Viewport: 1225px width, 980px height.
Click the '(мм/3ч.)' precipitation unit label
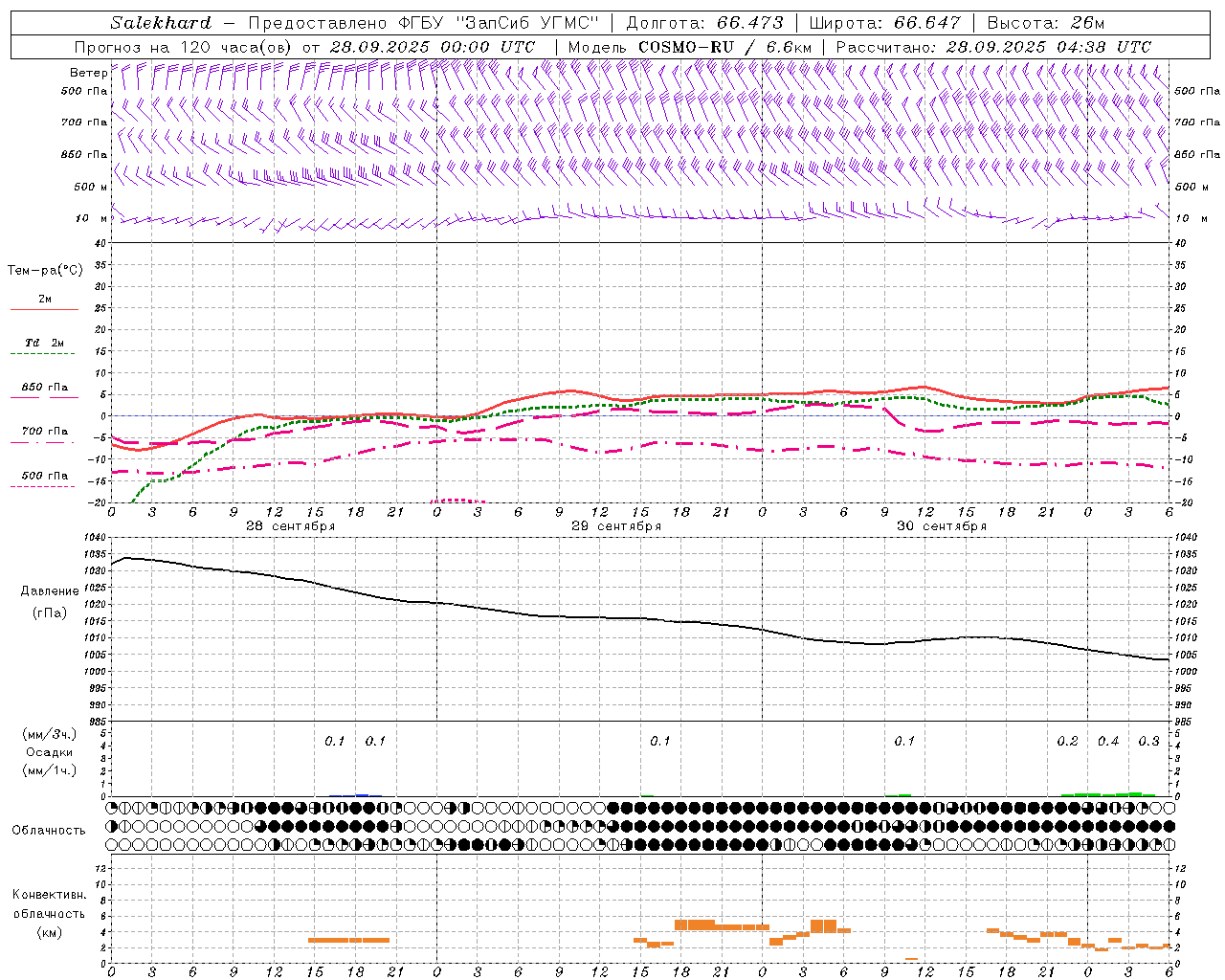(x=50, y=734)
